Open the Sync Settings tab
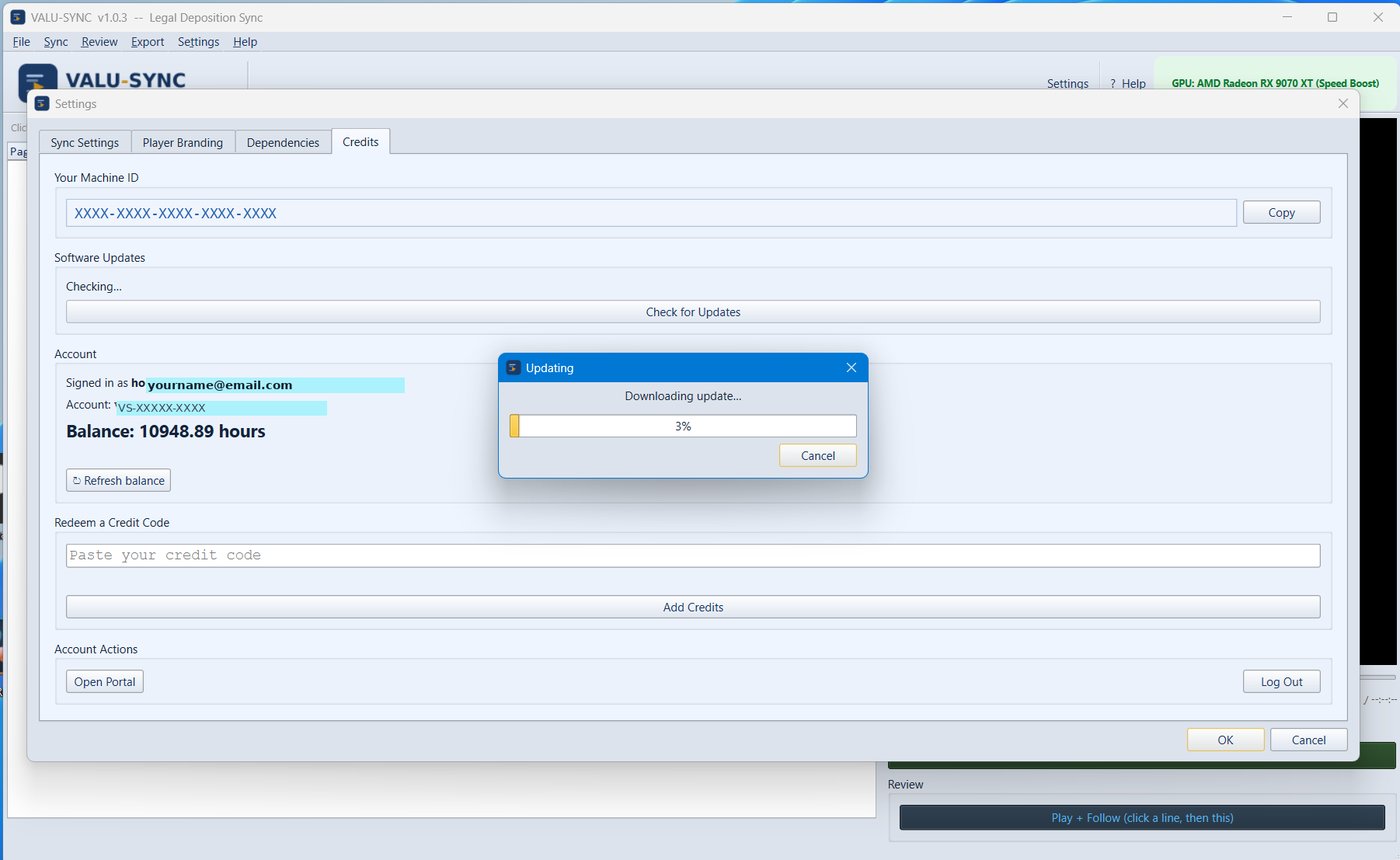This screenshot has height=860, width=1400. (85, 142)
